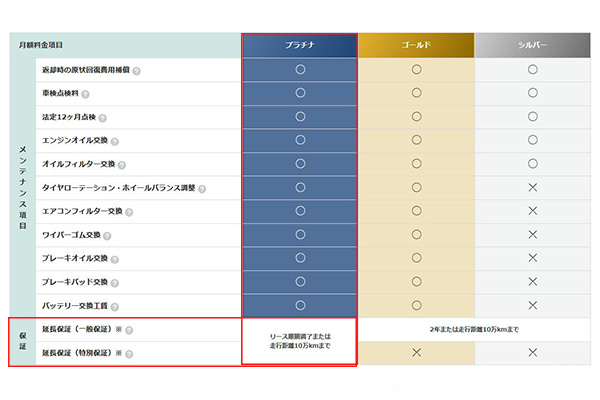Open help icon next to オイルフィルター交換
The image size is (600, 400).
[122, 165]
